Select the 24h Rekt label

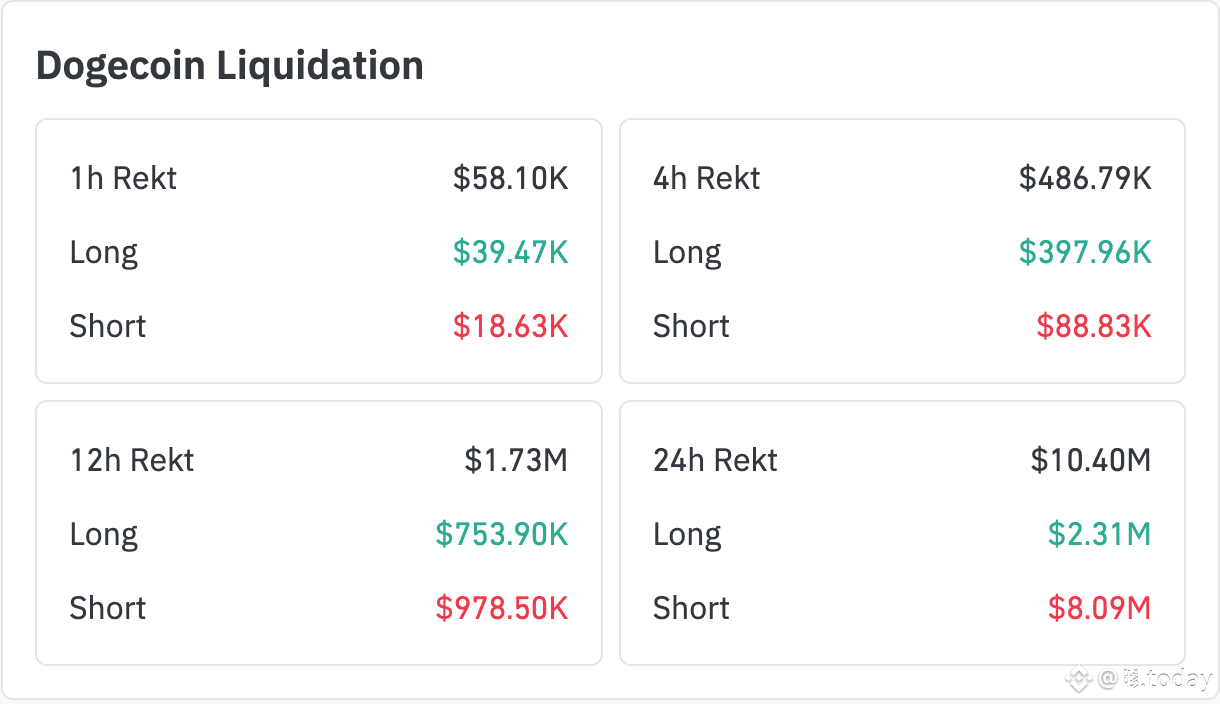point(715,461)
